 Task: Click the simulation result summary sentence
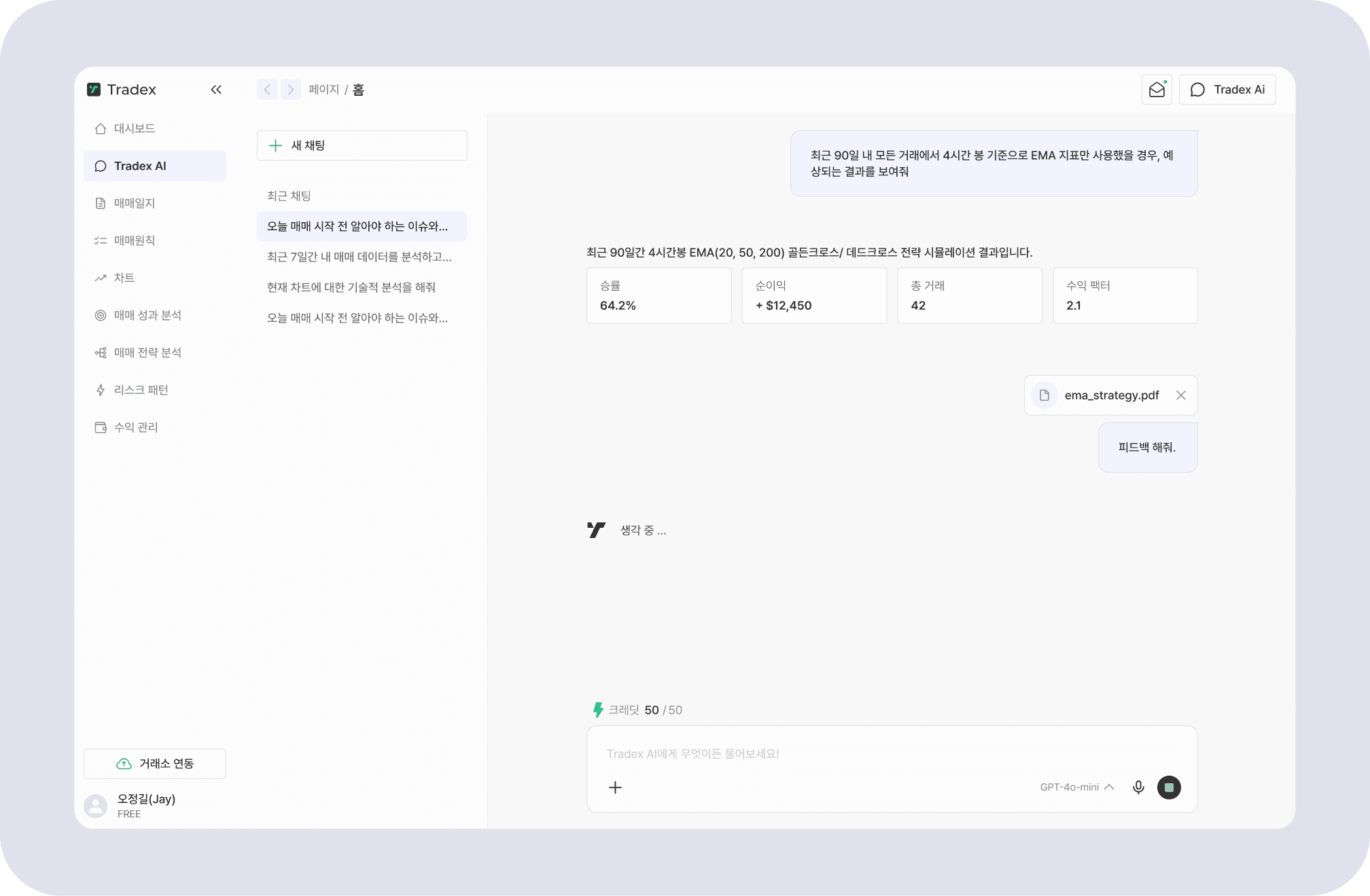tap(809, 253)
